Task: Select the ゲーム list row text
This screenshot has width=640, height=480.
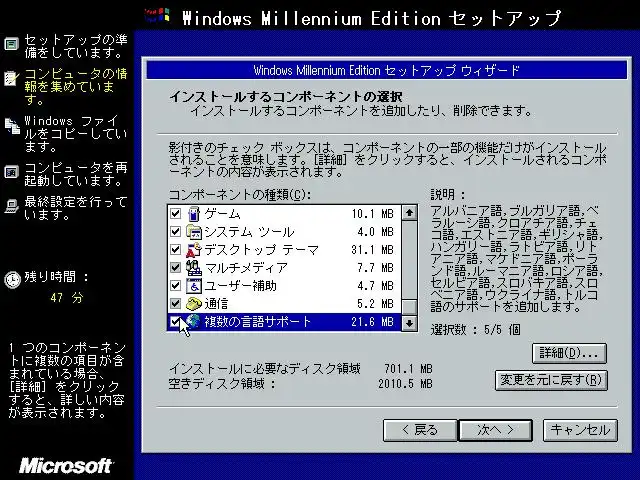Action: click(223, 214)
